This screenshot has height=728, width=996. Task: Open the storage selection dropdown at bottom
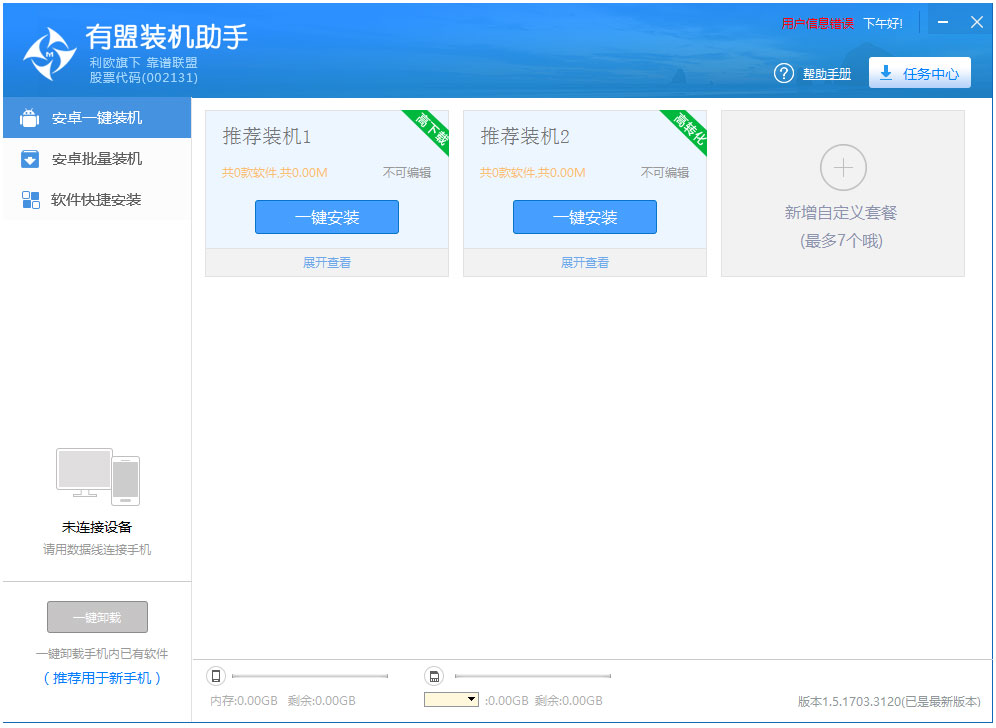[x=451, y=700]
